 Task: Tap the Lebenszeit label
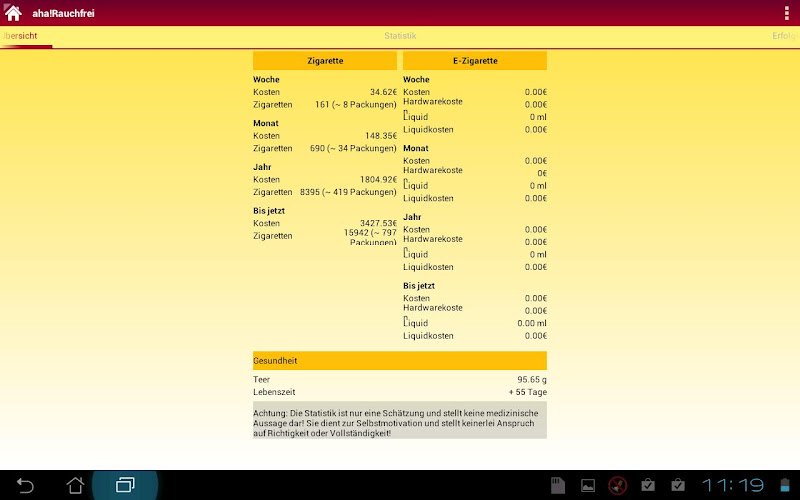click(x=274, y=392)
